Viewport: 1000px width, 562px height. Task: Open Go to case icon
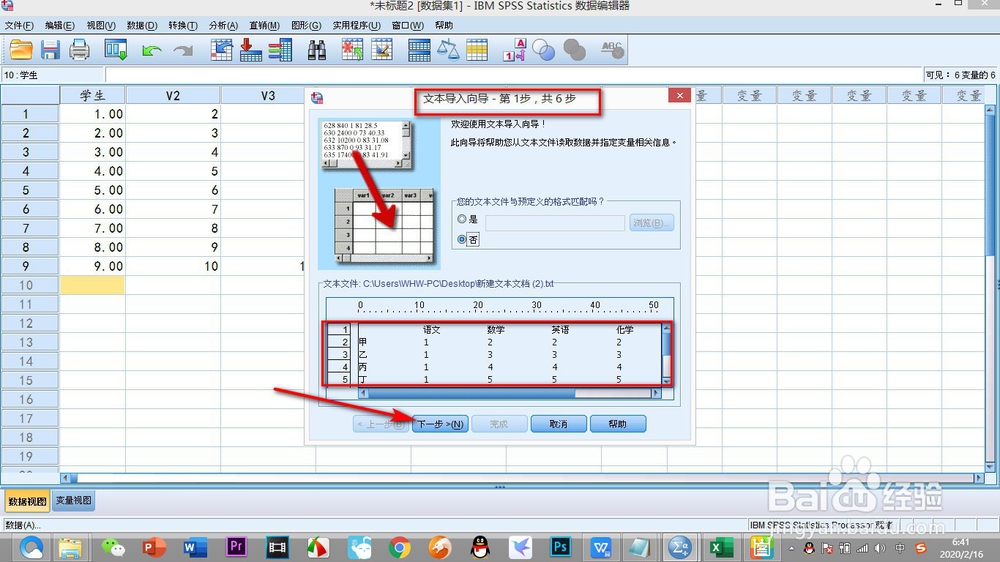point(221,50)
